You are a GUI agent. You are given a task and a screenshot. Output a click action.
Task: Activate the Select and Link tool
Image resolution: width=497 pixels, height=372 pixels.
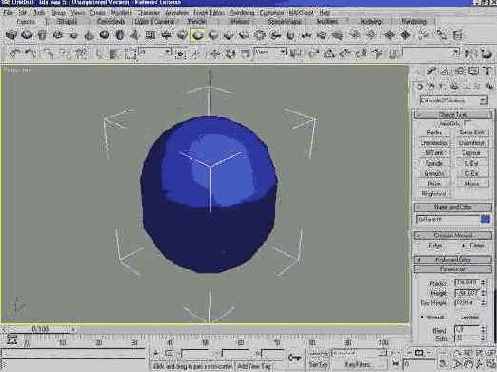point(47,53)
